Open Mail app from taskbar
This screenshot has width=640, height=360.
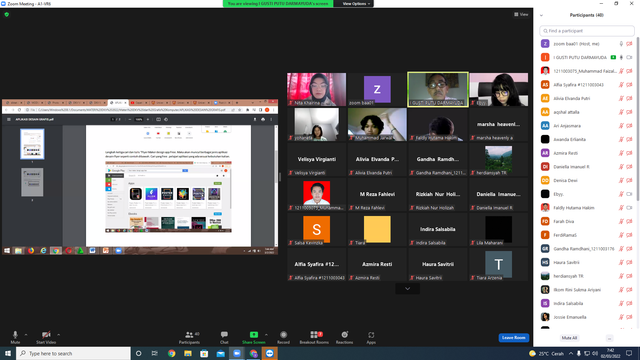point(220,353)
